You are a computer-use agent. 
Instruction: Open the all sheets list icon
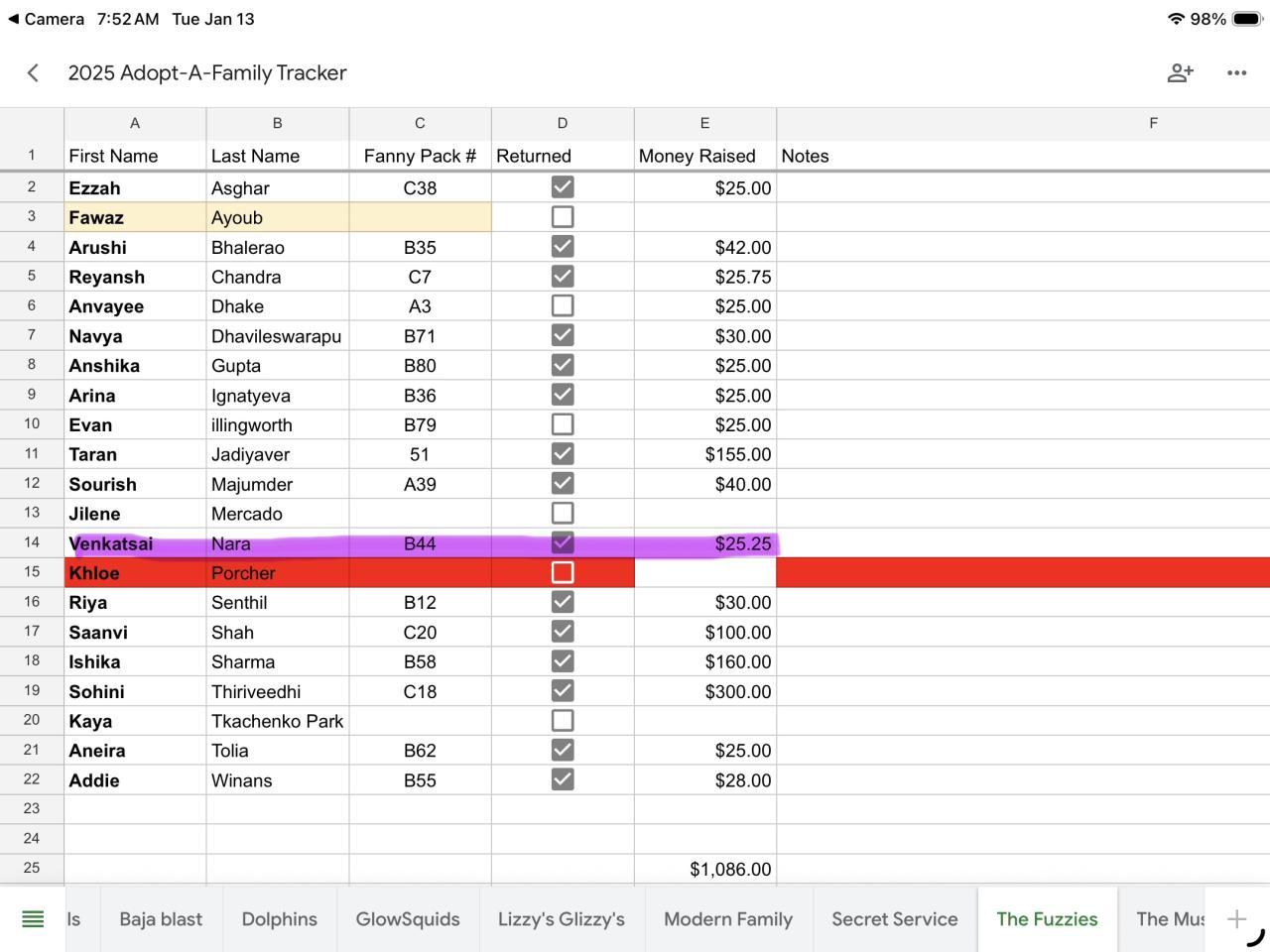coord(33,919)
